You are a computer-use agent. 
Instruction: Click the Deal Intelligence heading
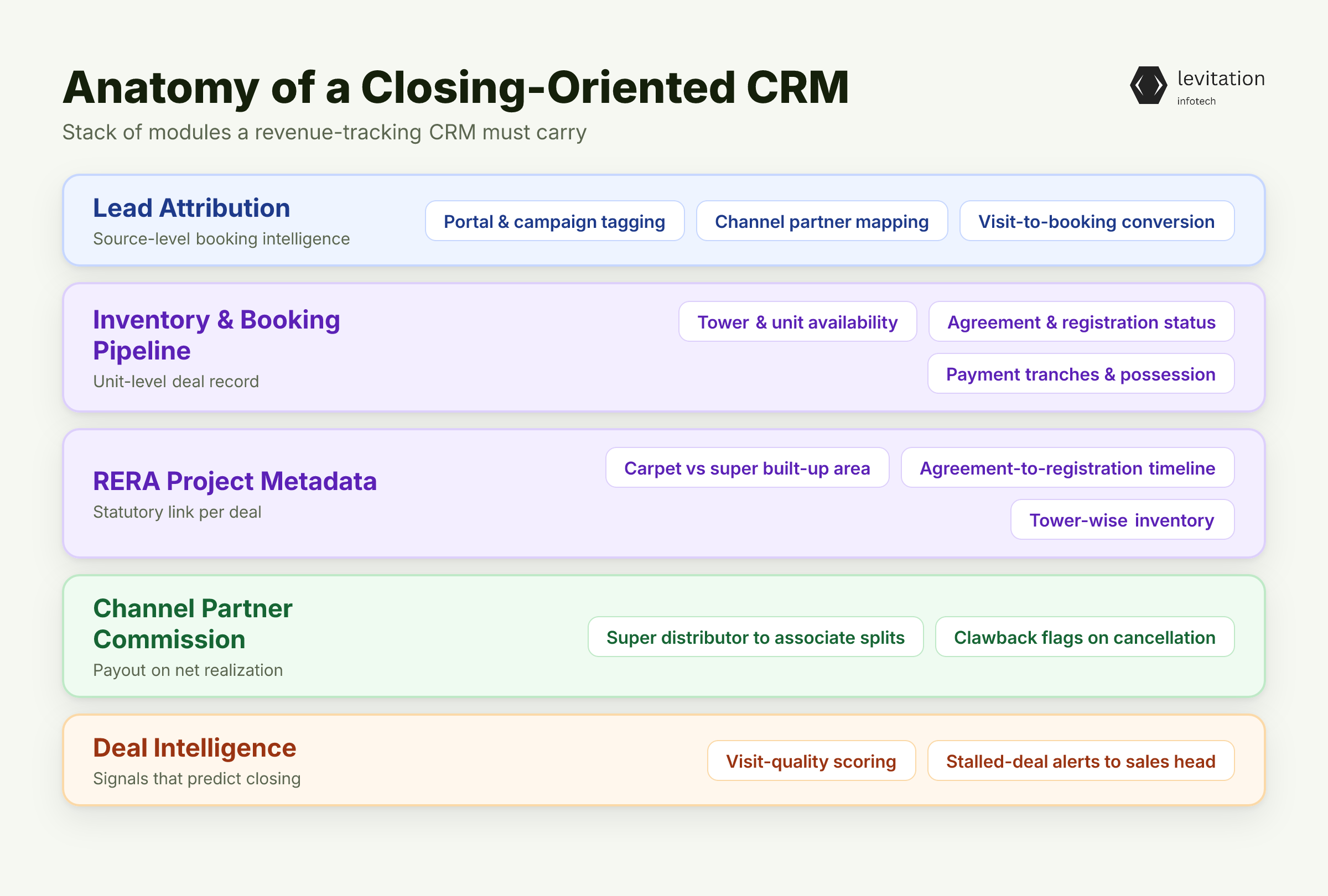tap(194, 748)
